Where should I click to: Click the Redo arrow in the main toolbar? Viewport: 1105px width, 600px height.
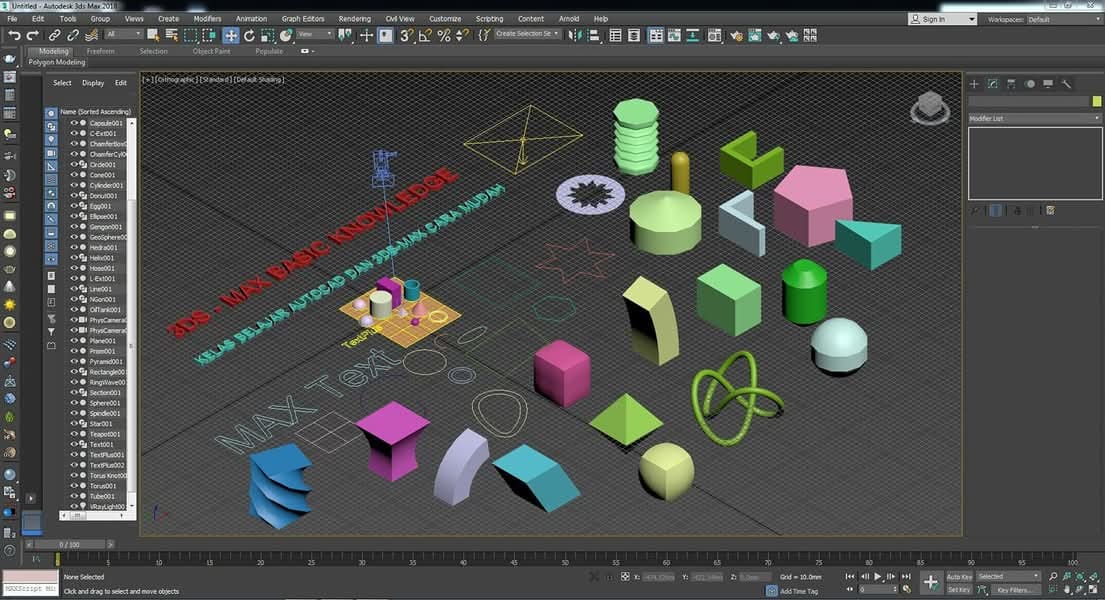click(x=32, y=35)
